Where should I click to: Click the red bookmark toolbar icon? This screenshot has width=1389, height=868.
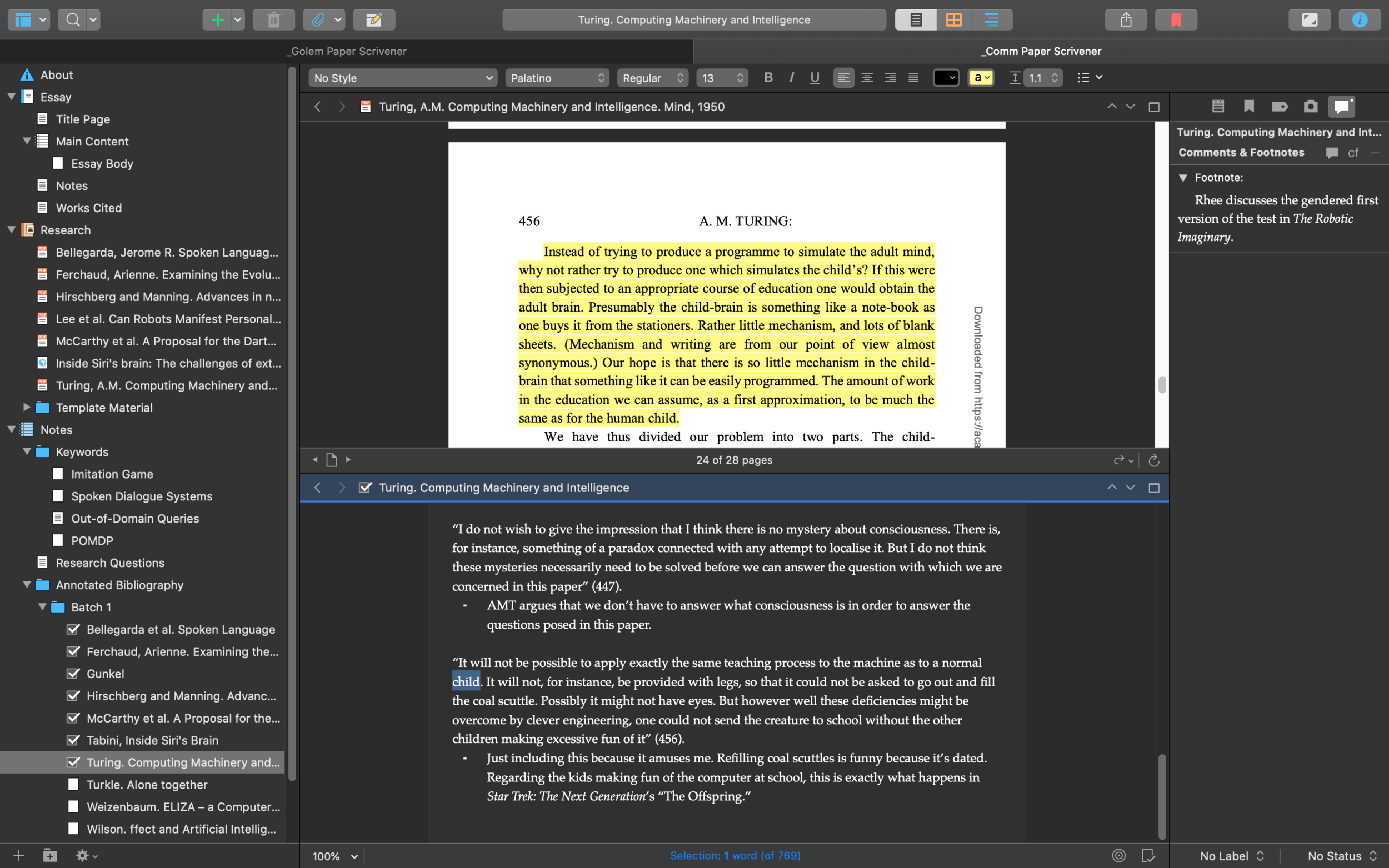click(1176, 20)
